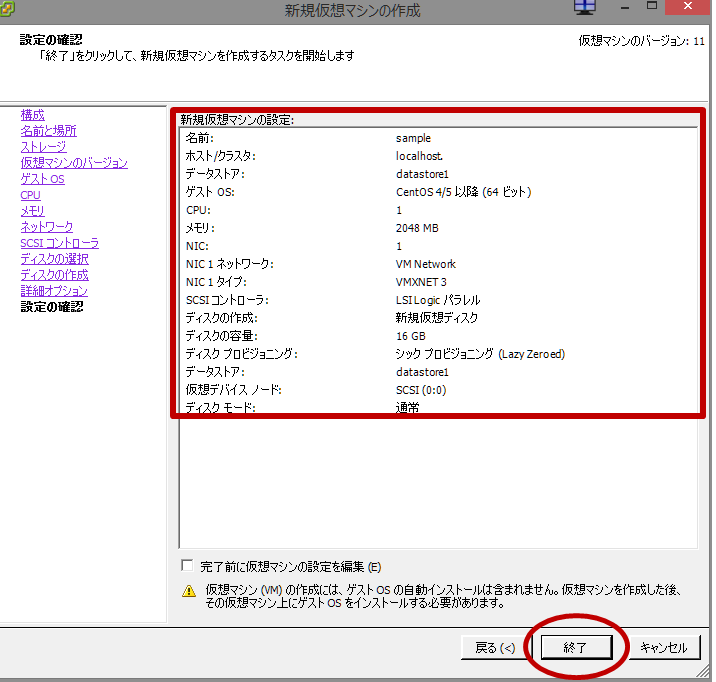
Task: Go to ディスクの選択 step
Action: [x=54, y=259]
